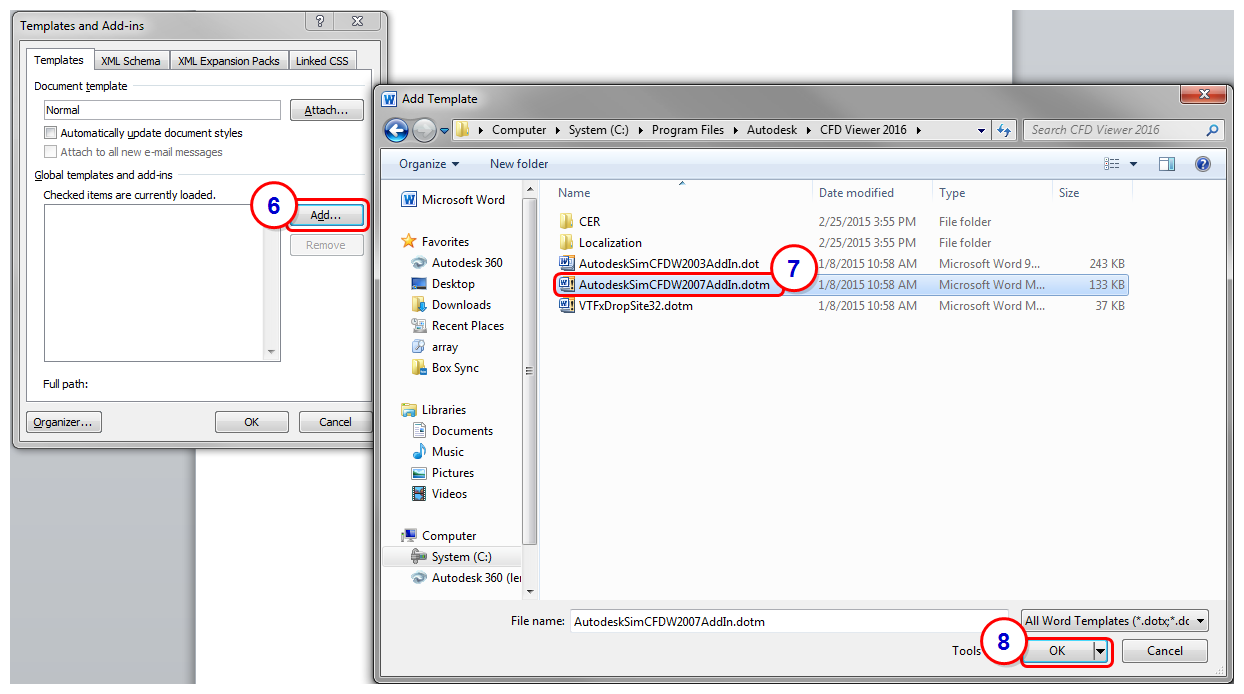Sort by the Name column header
Image resolution: width=1244 pixels, height=694 pixels.
point(681,193)
